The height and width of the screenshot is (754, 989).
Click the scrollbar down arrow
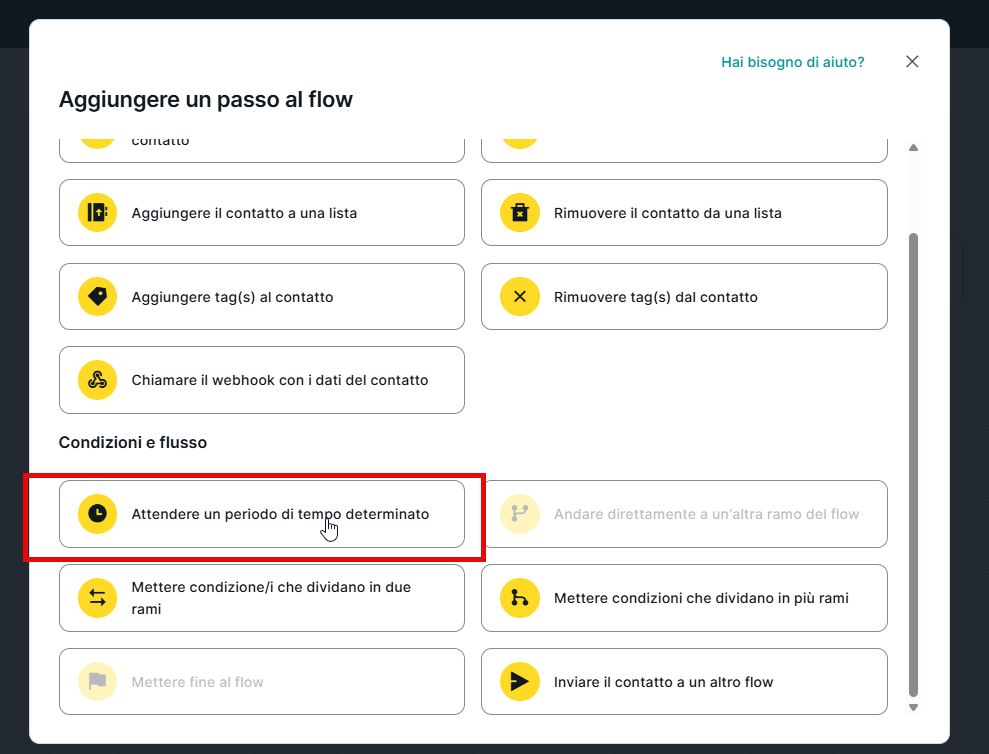[912, 707]
